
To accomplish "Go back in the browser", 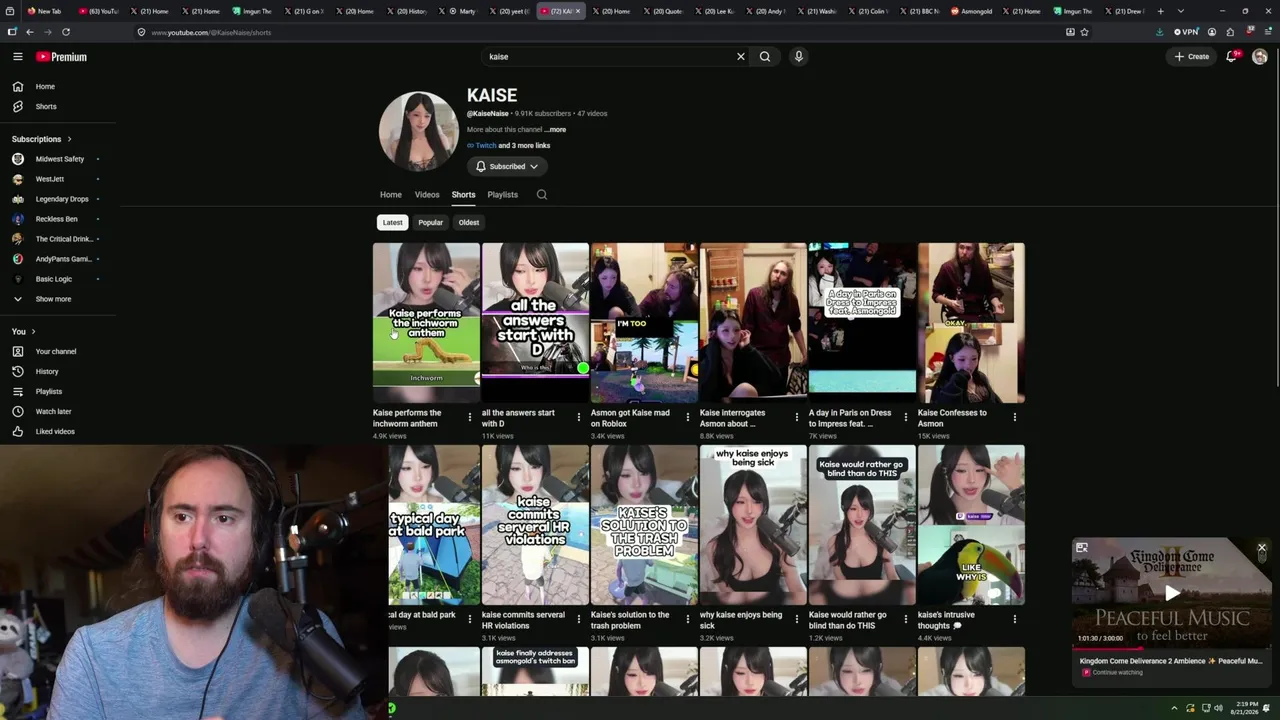I will point(30,32).
